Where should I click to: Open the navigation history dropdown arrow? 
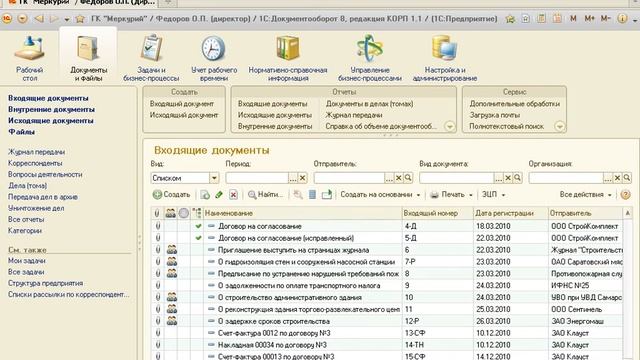click(67, 19)
